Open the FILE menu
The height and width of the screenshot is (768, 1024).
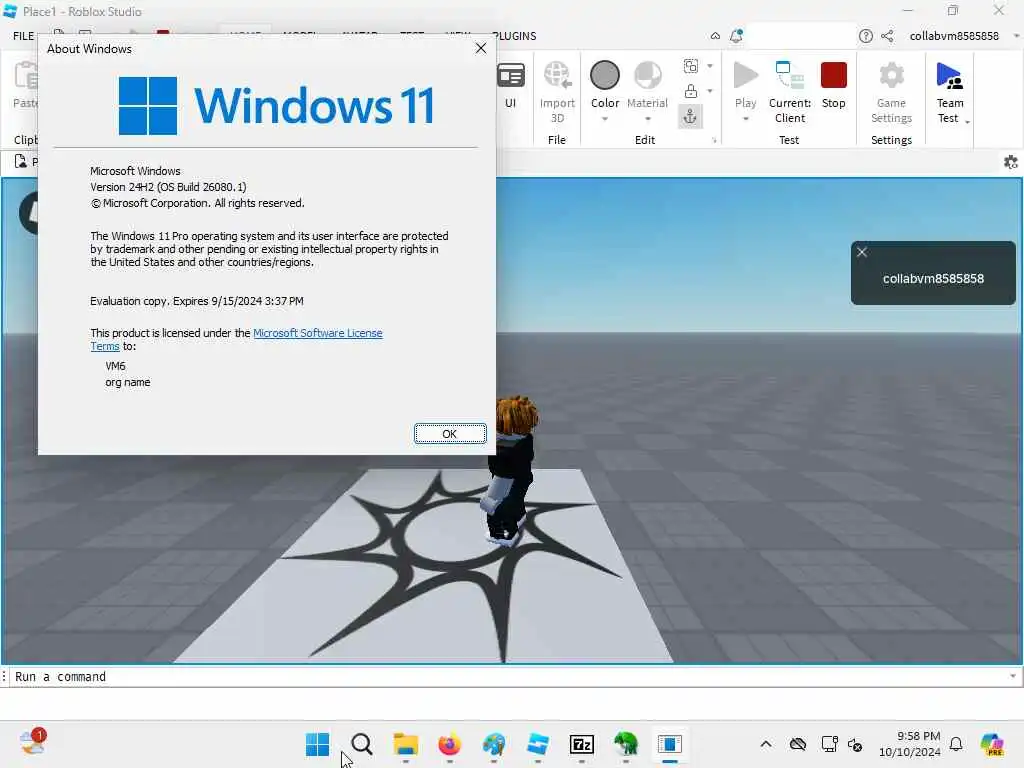click(x=24, y=36)
